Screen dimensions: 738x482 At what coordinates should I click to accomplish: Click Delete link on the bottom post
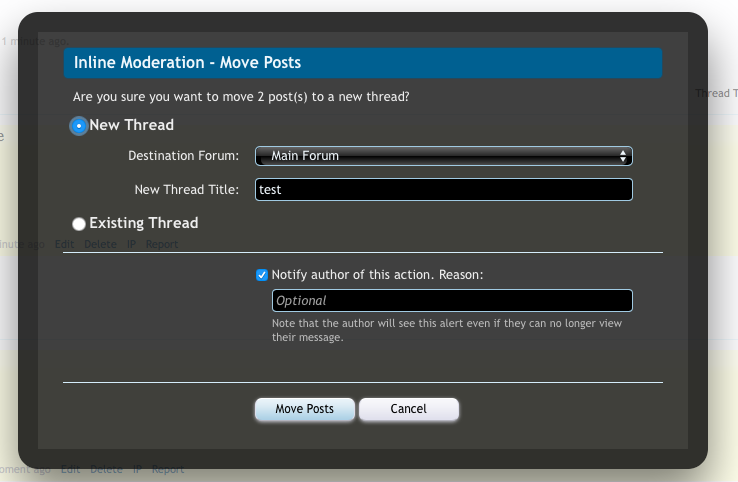(106, 469)
